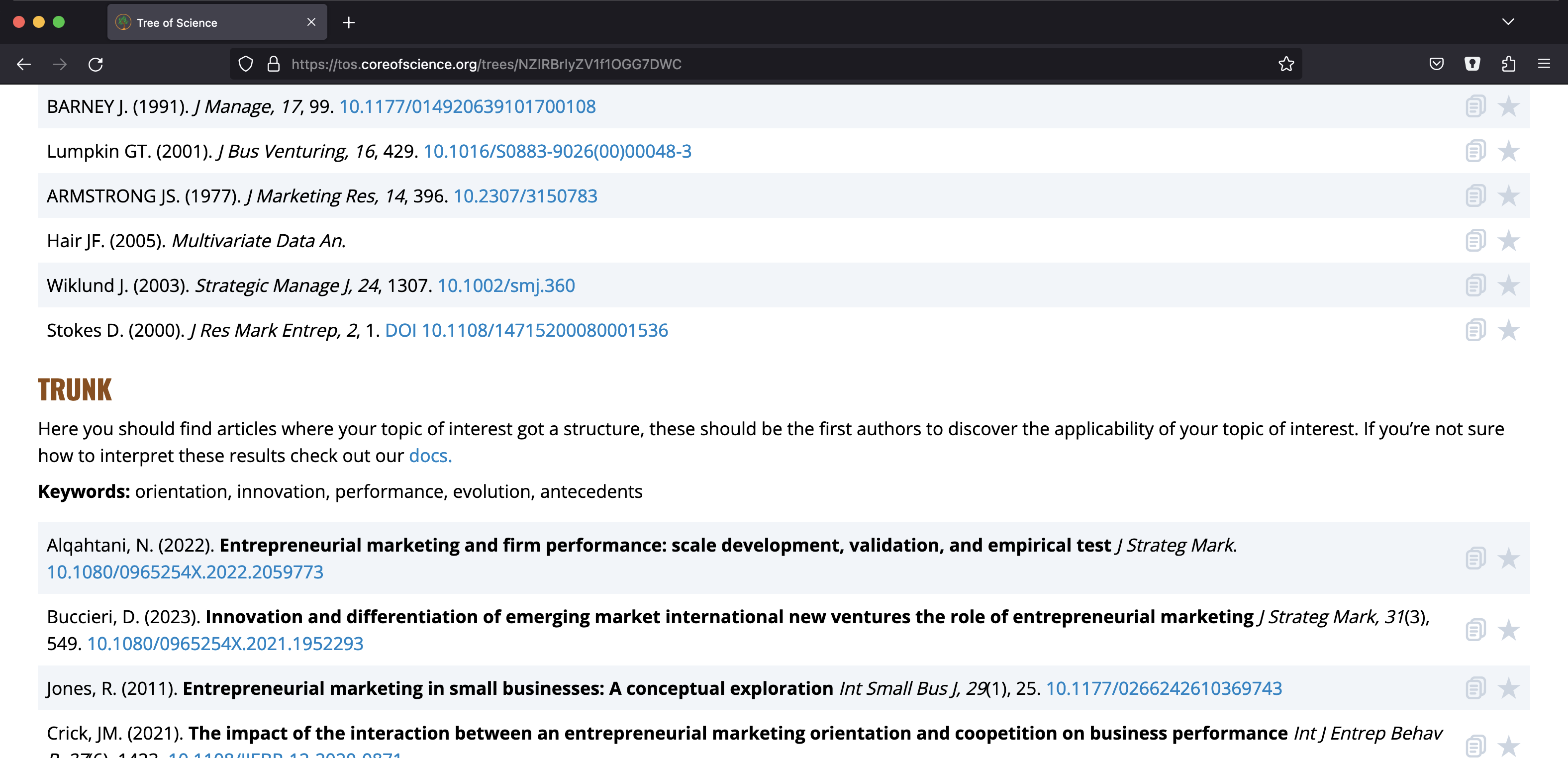Open the Firefox application menu

1544,64
